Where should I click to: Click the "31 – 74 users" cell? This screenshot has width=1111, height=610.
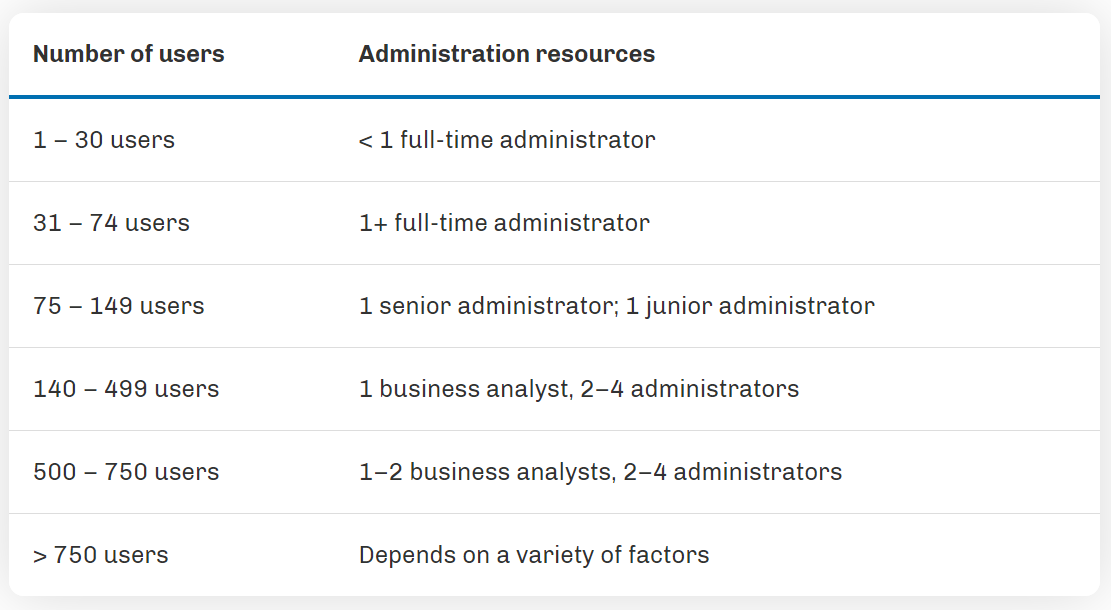(111, 223)
